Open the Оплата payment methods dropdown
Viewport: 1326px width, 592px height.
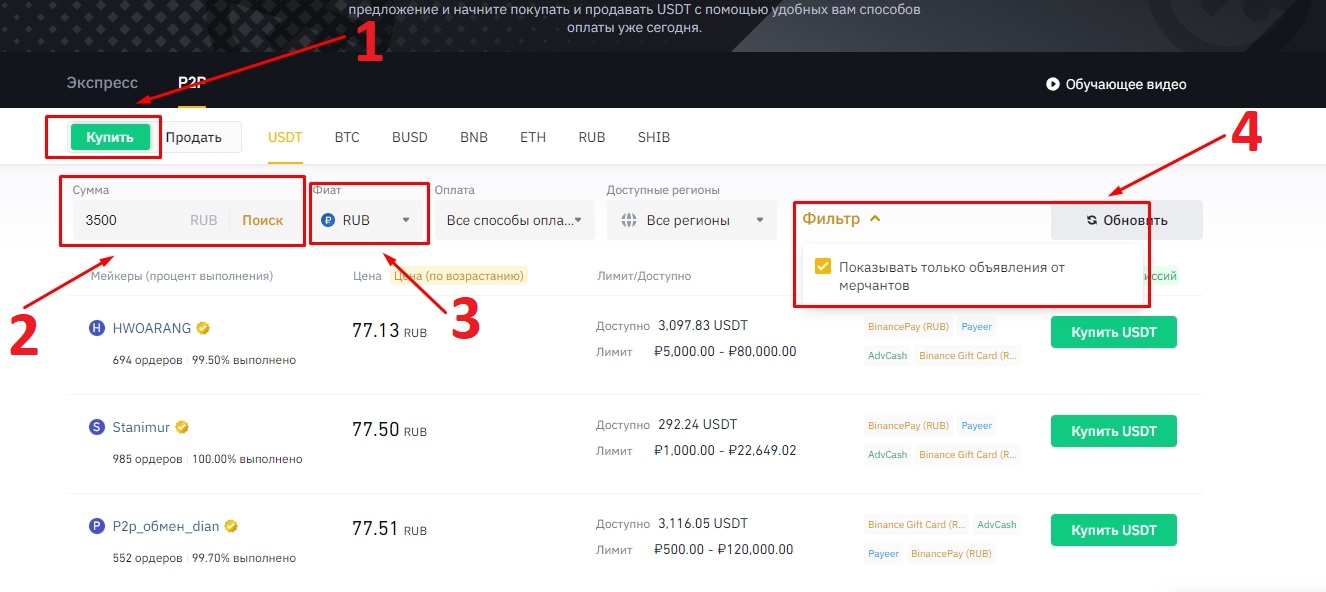pos(515,220)
